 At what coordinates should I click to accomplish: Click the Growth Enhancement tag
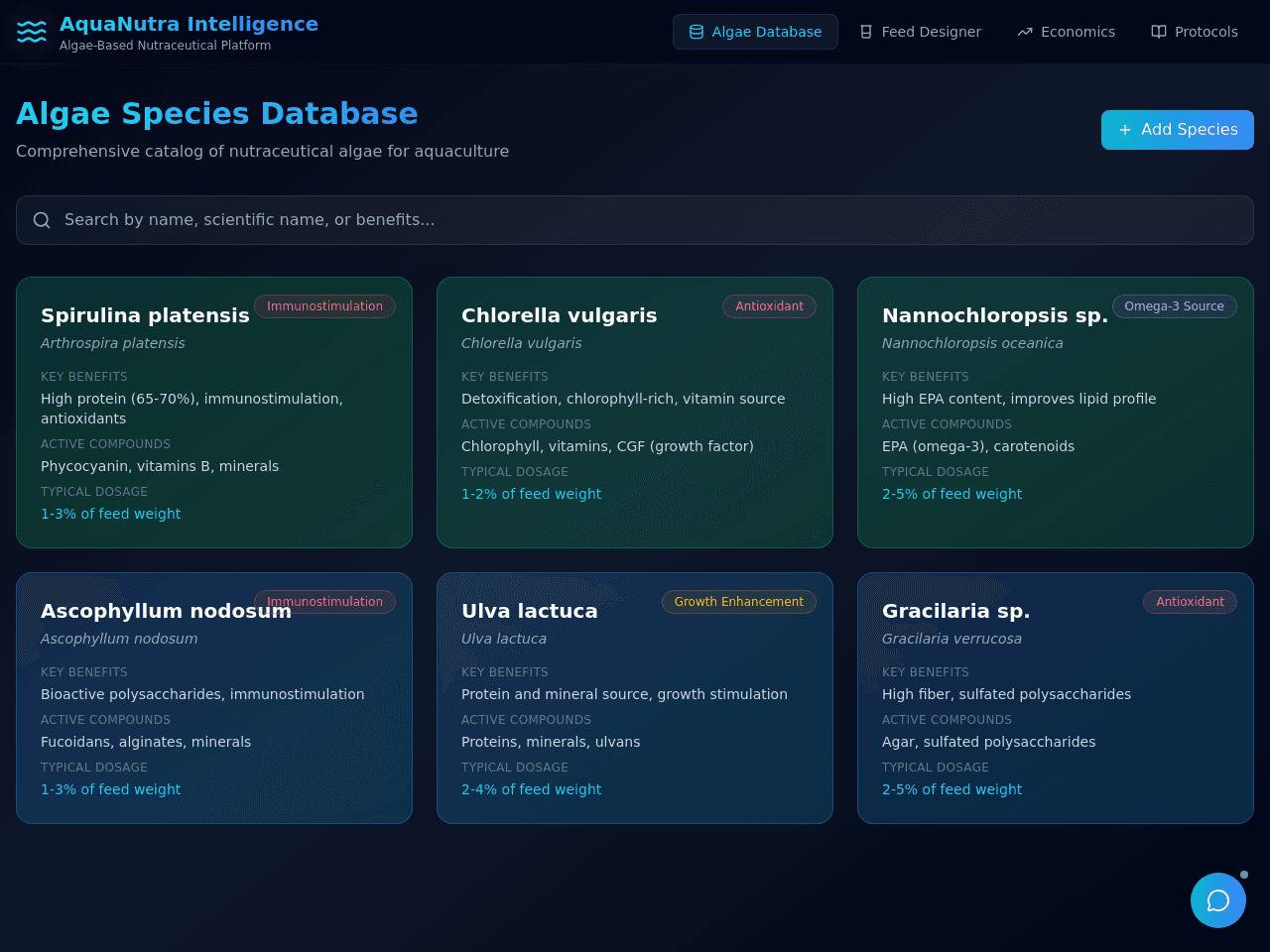739,602
